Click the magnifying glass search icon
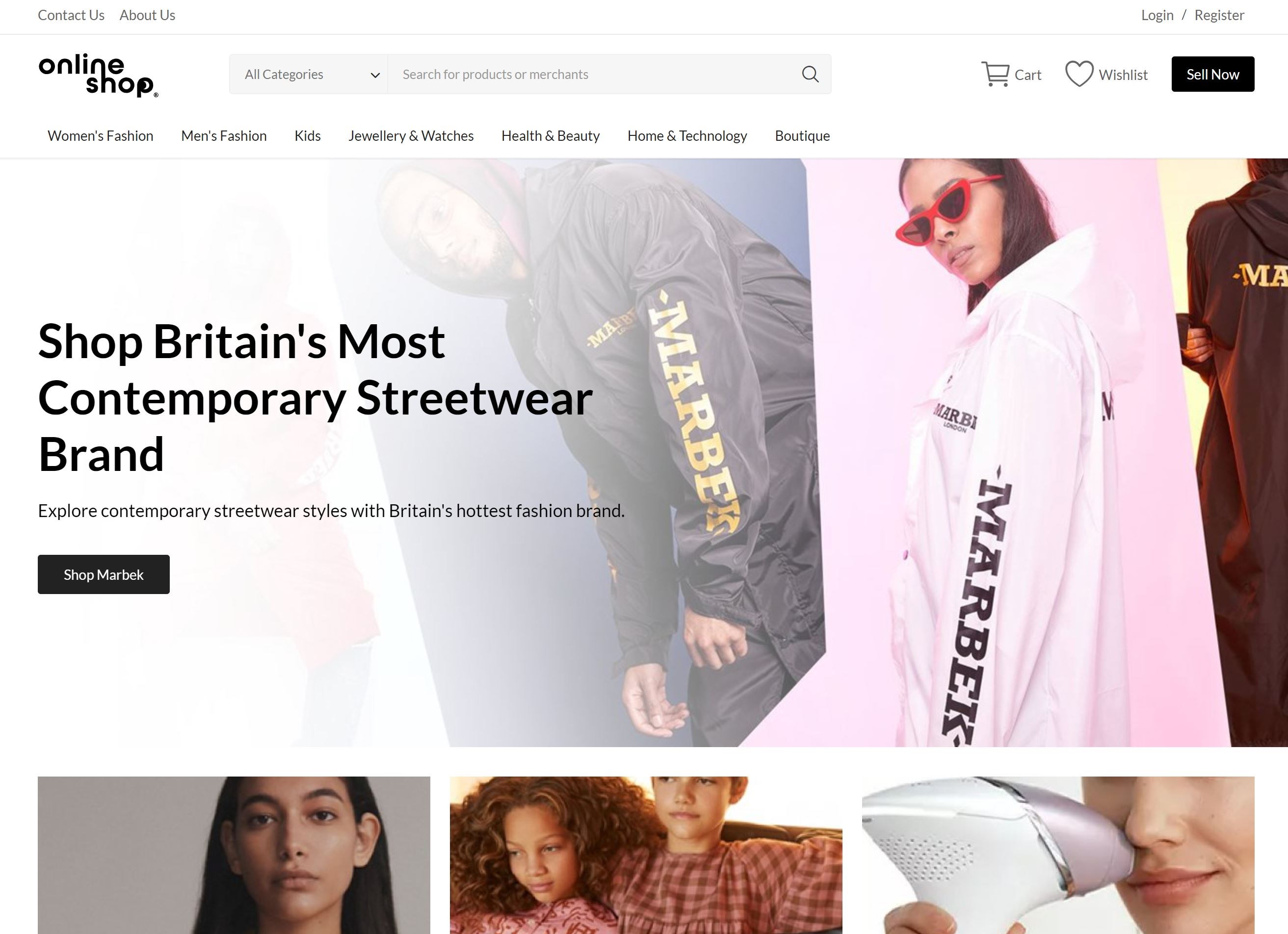The height and width of the screenshot is (934, 1288). coord(810,75)
